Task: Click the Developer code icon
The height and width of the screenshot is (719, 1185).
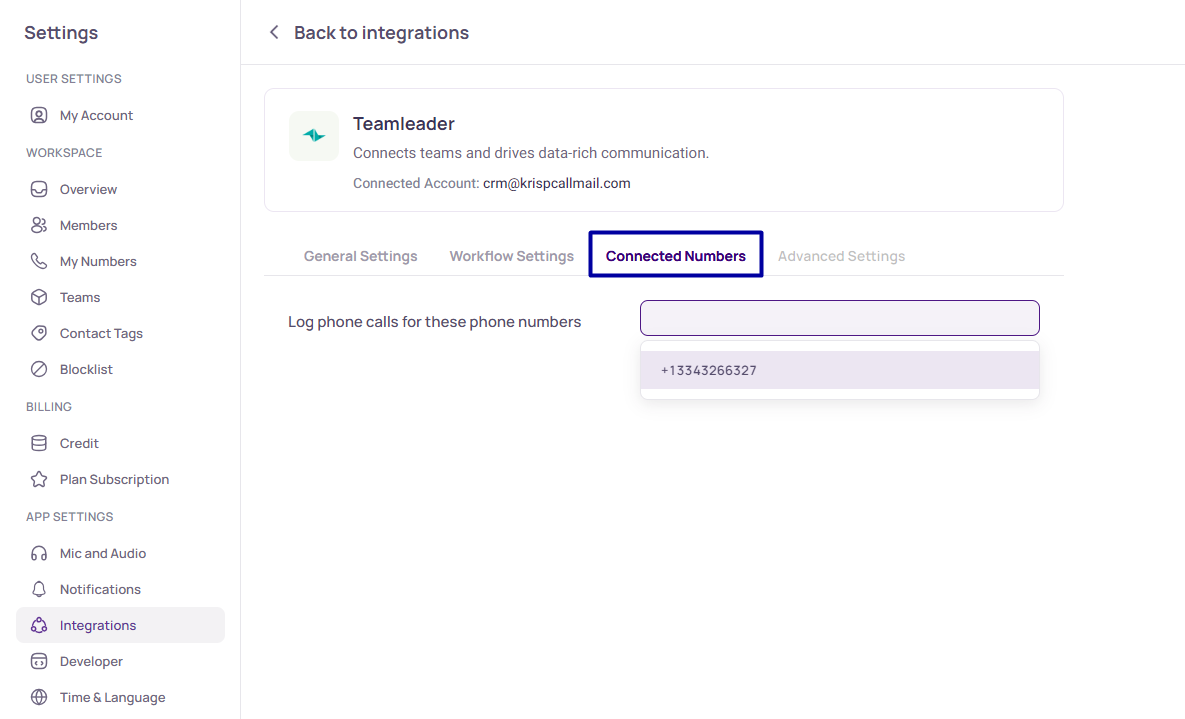Action: click(39, 662)
